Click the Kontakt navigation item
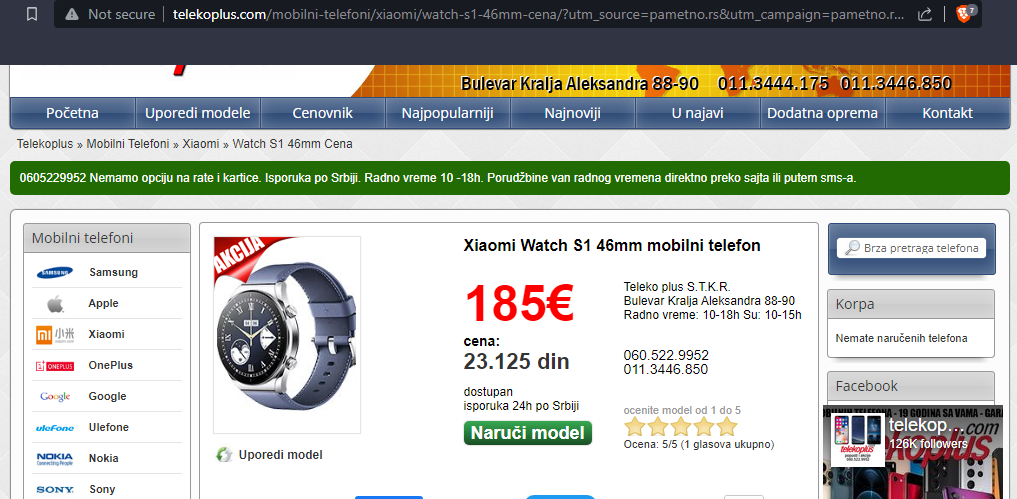Screen dimensions: 1017x499 pos(948,113)
